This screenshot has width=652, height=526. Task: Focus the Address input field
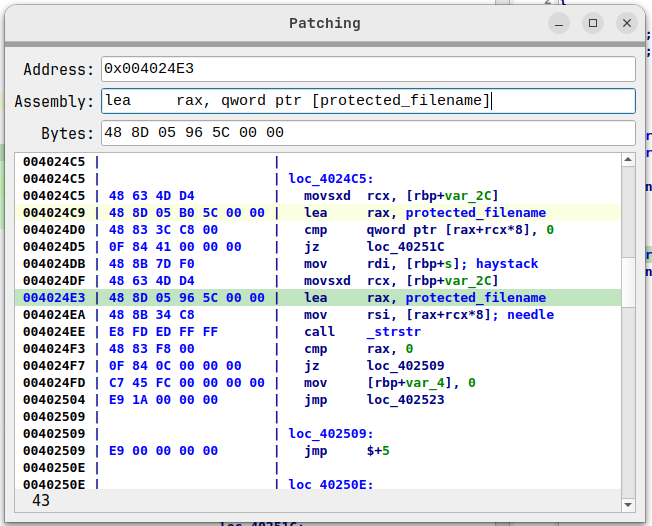coord(368,69)
